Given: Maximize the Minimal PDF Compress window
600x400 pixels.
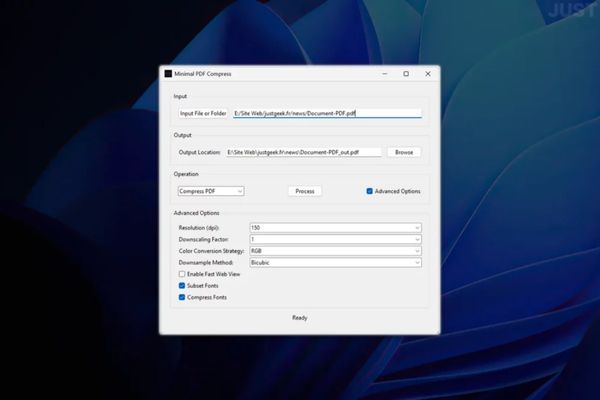Looking at the screenshot, I should [405, 74].
